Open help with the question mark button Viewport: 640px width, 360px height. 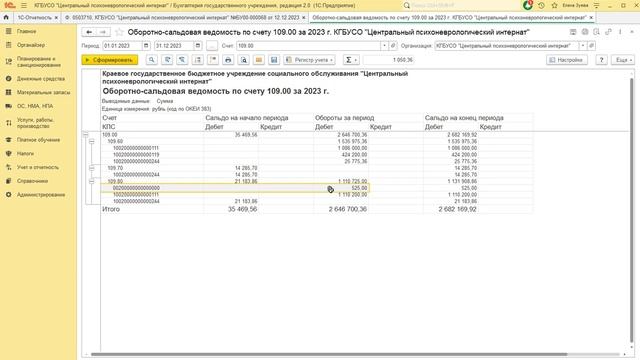tap(601, 60)
